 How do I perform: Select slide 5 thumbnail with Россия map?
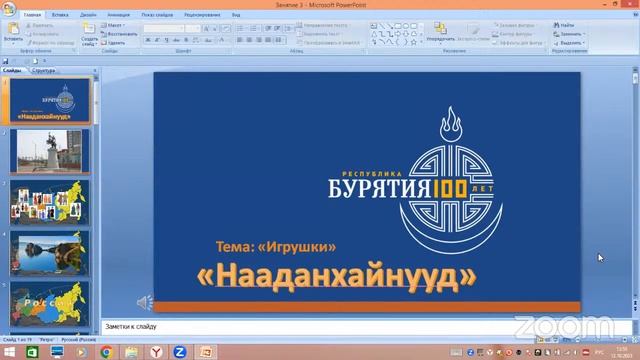(50, 304)
